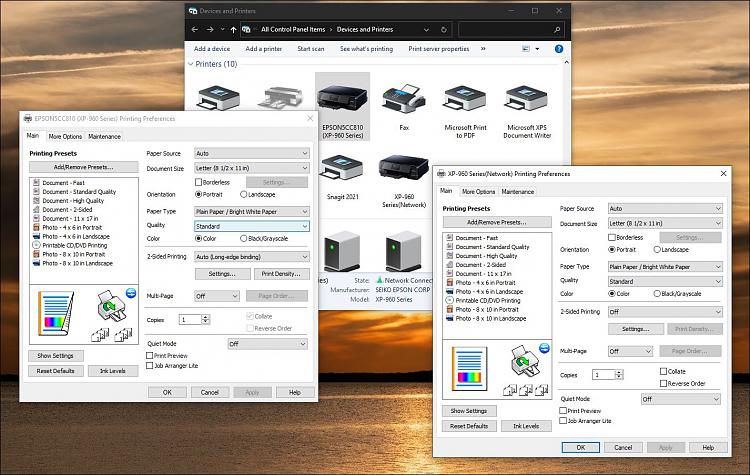Open Quality dropdown in EPSON5CC810 dialog

252,226
